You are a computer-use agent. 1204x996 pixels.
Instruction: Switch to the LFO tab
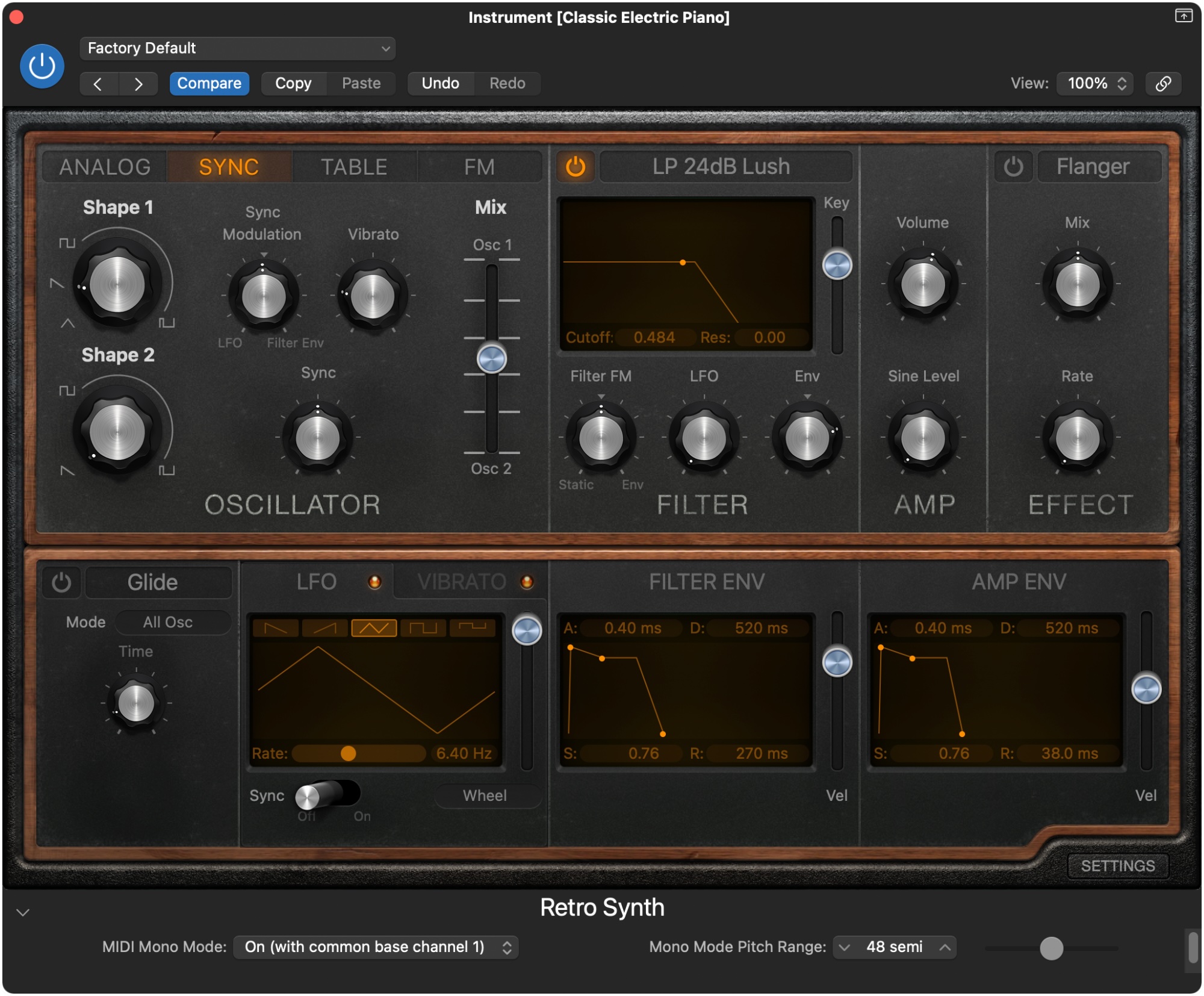[317, 582]
